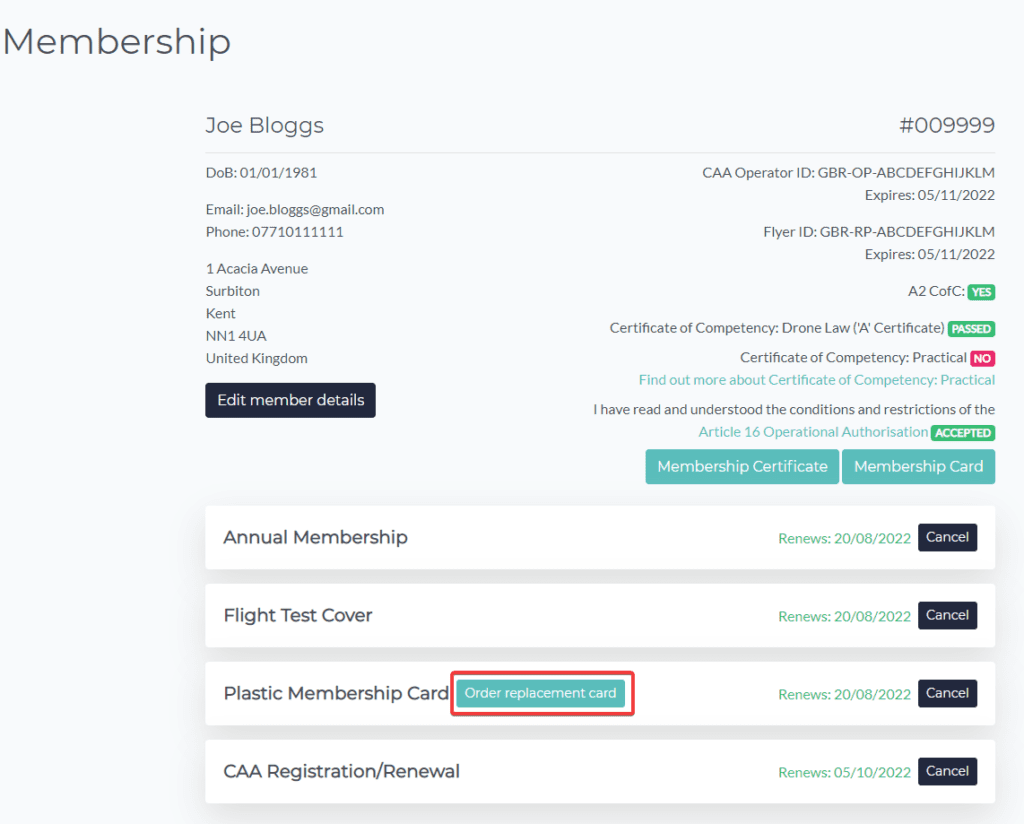Screen dimensions: 1024x824
Task: Click the green YES badge for A2 CofC
Action: [981, 292]
